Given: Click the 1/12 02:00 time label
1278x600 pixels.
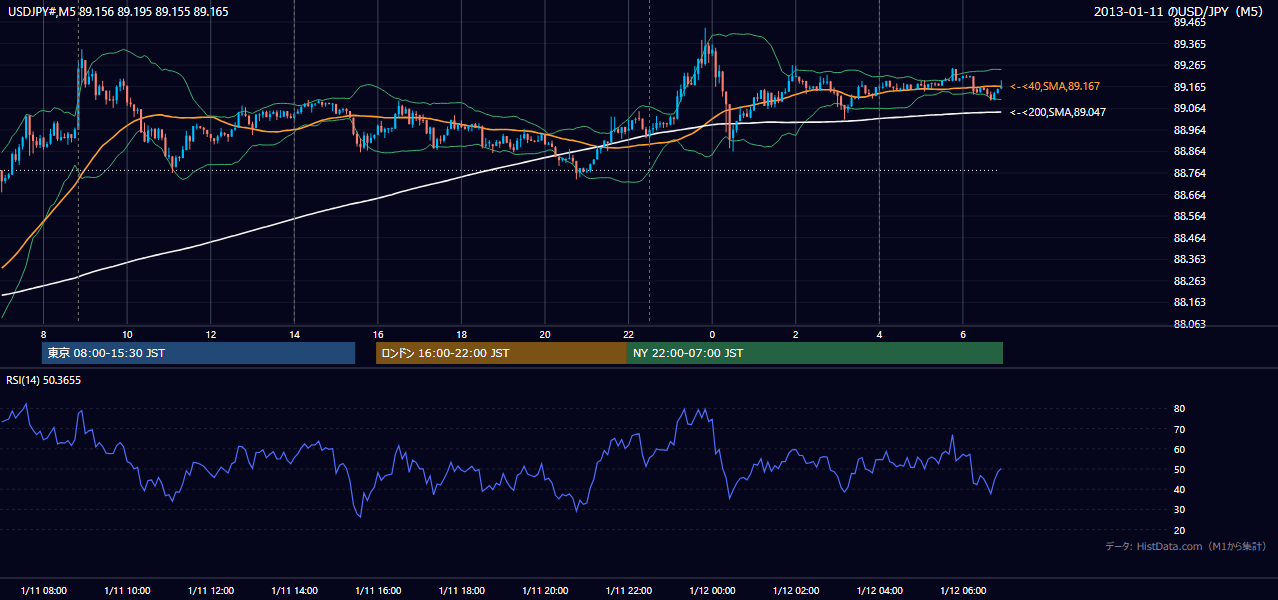Looking at the screenshot, I should tap(795, 590).
